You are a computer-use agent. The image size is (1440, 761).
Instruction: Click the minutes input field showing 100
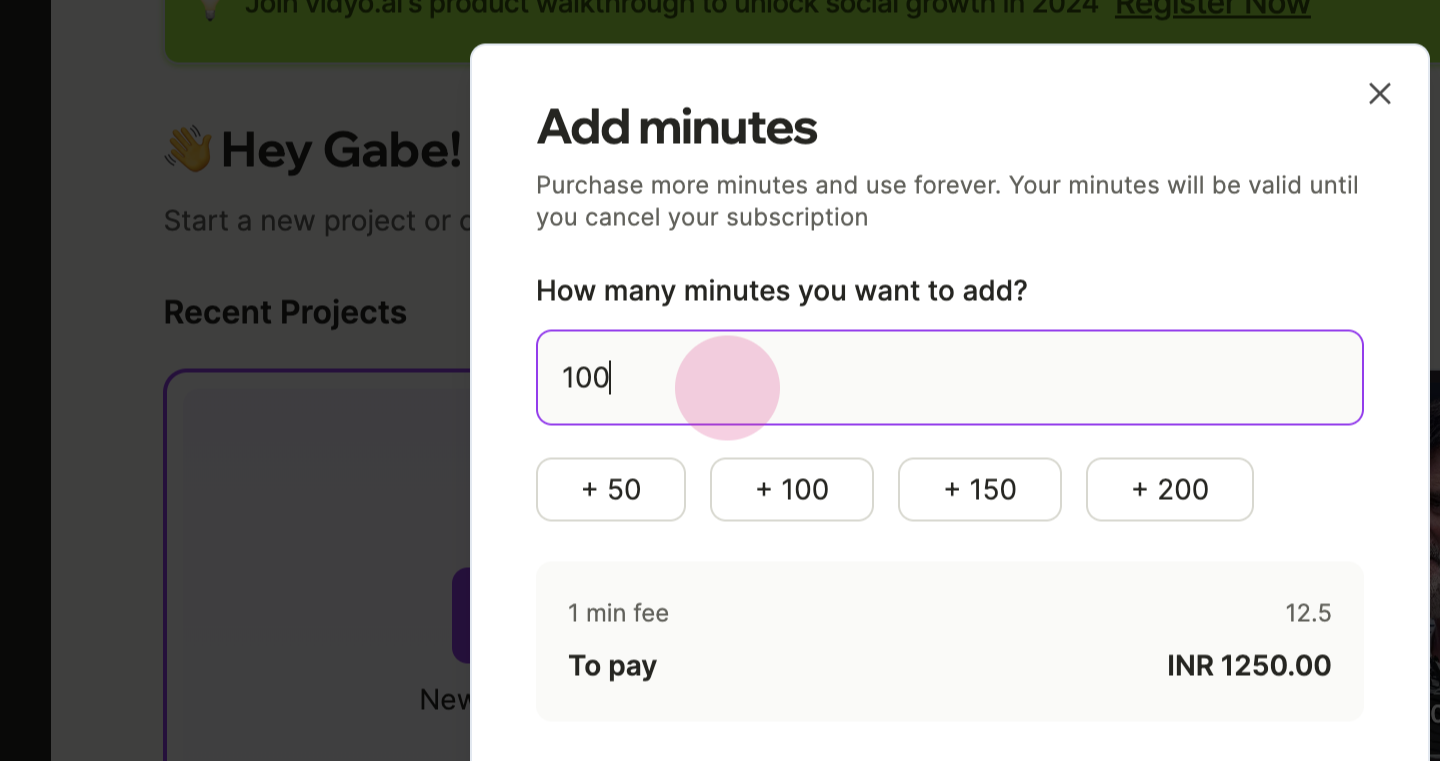(x=949, y=378)
